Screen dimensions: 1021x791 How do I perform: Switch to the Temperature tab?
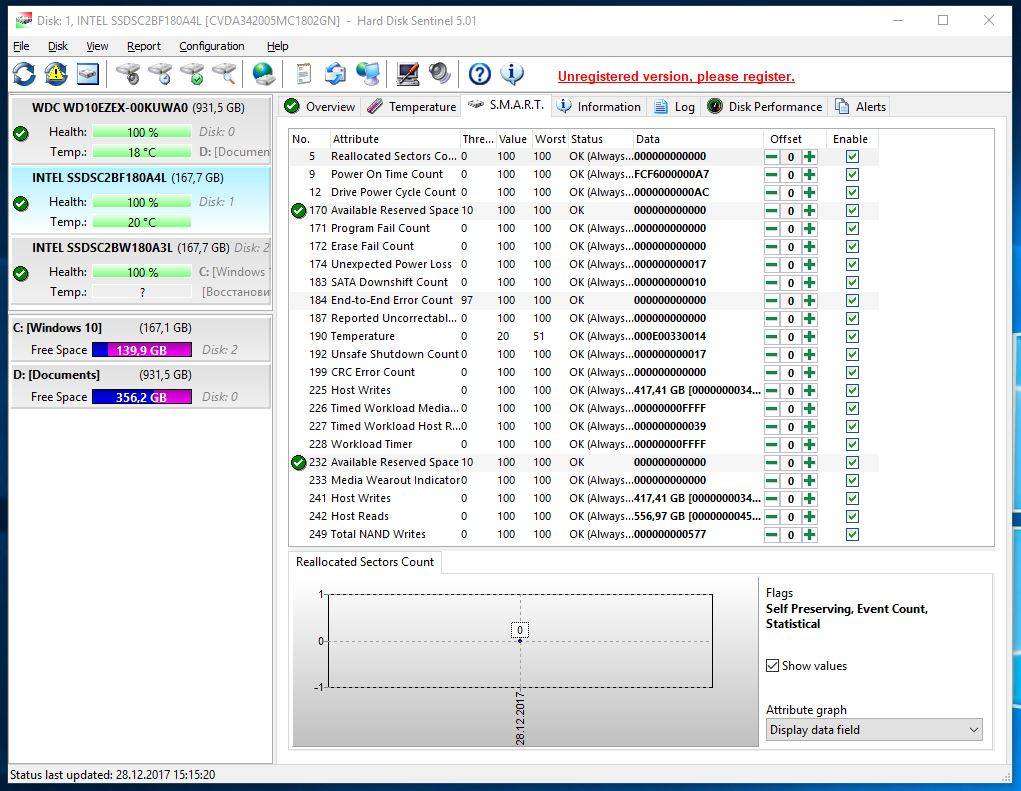tap(411, 107)
